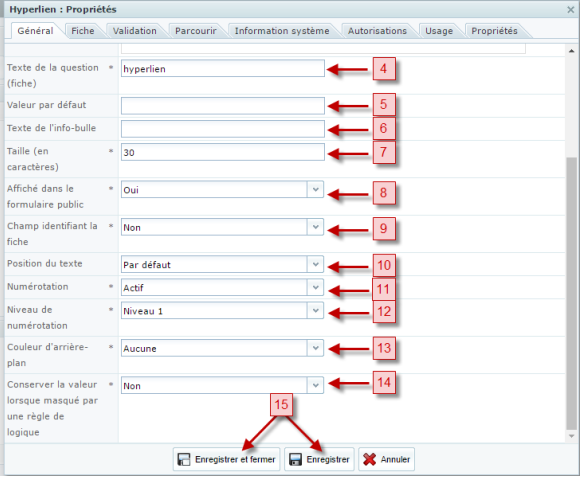Close the Hyperlien Propriétés dialog
The height and width of the screenshot is (478, 580).
click(571, 10)
